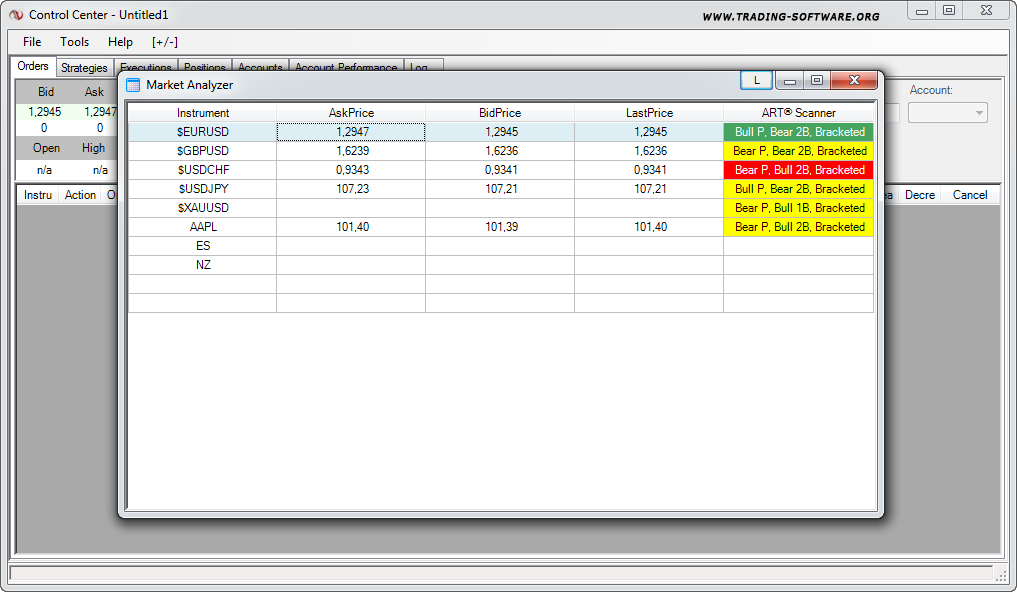Select the Orders tab
The image size is (1017, 592).
click(33, 66)
